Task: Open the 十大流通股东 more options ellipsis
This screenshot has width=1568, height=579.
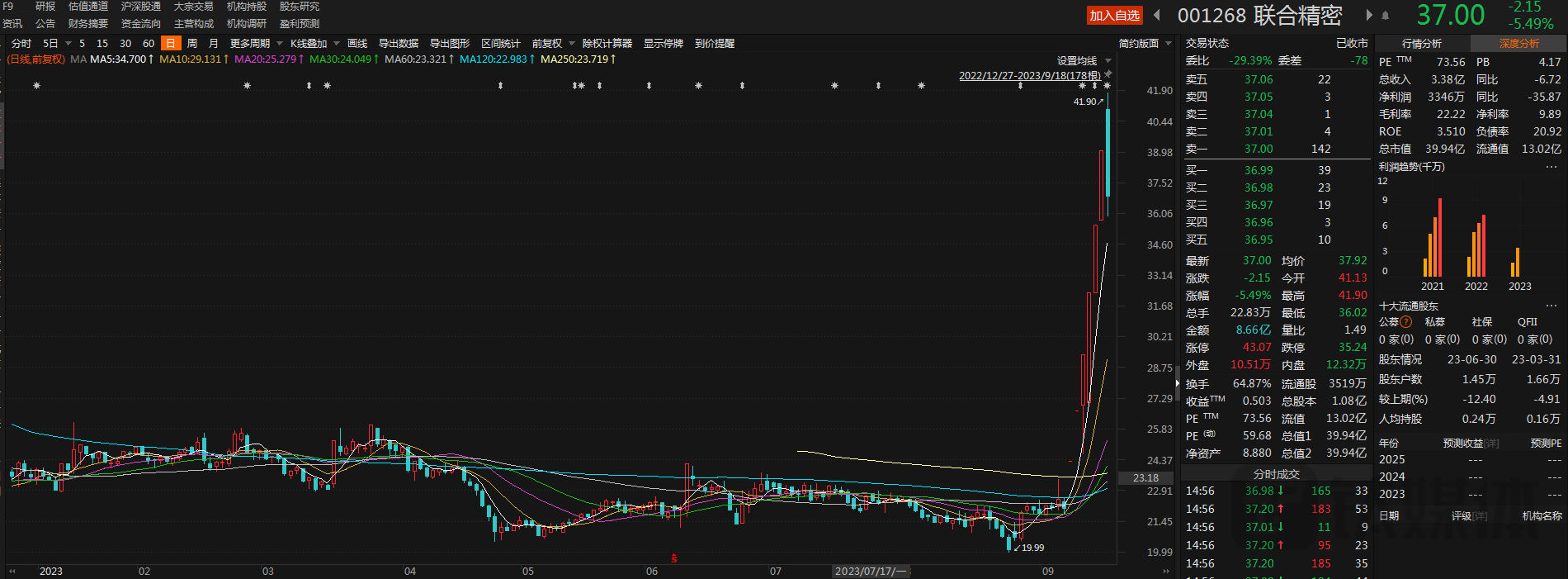Action: [1551, 306]
